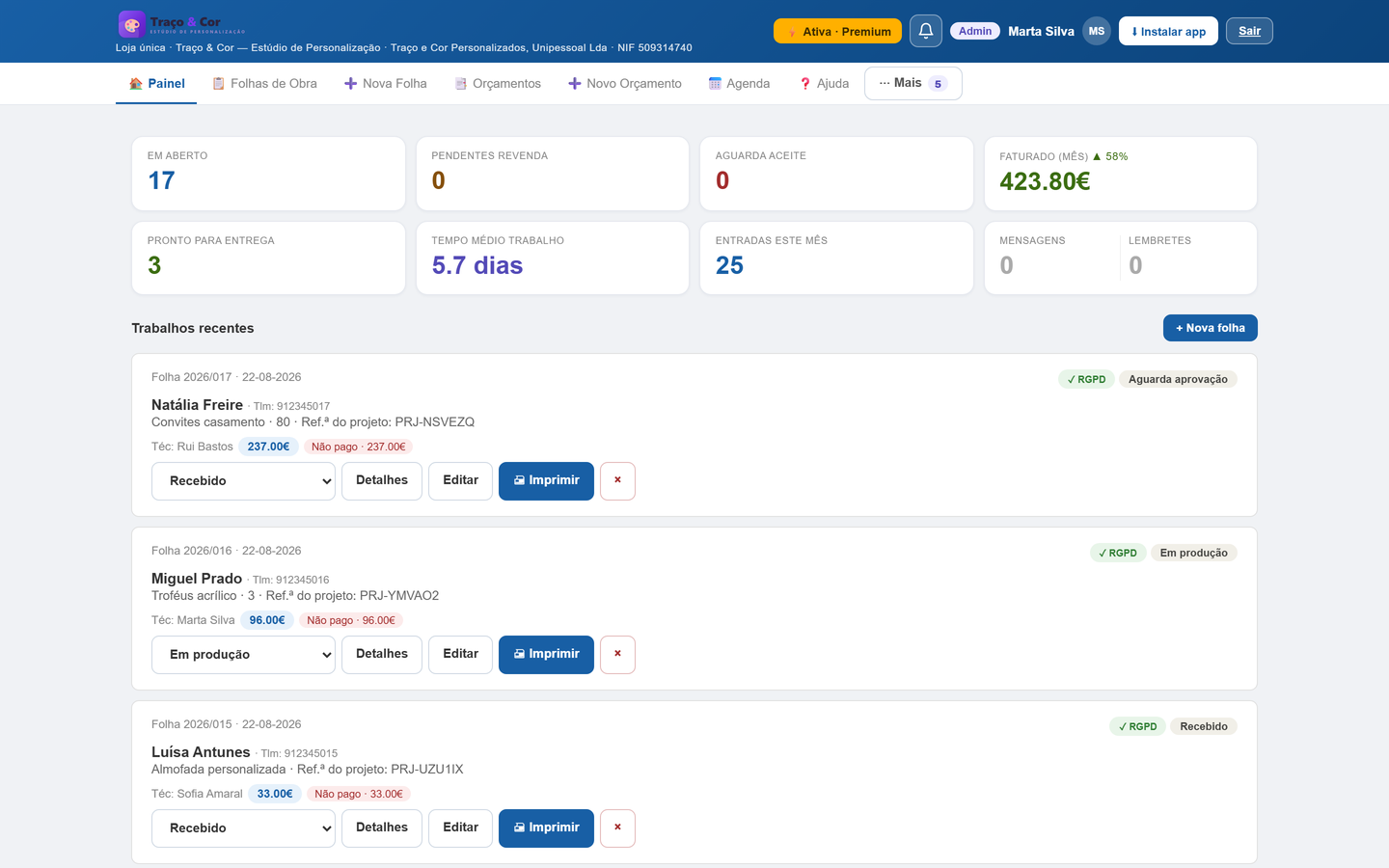Image resolution: width=1389 pixels, height=868 pixels.
Task: Click the Traço & Cor palette logo
Action: coord(132,24)
